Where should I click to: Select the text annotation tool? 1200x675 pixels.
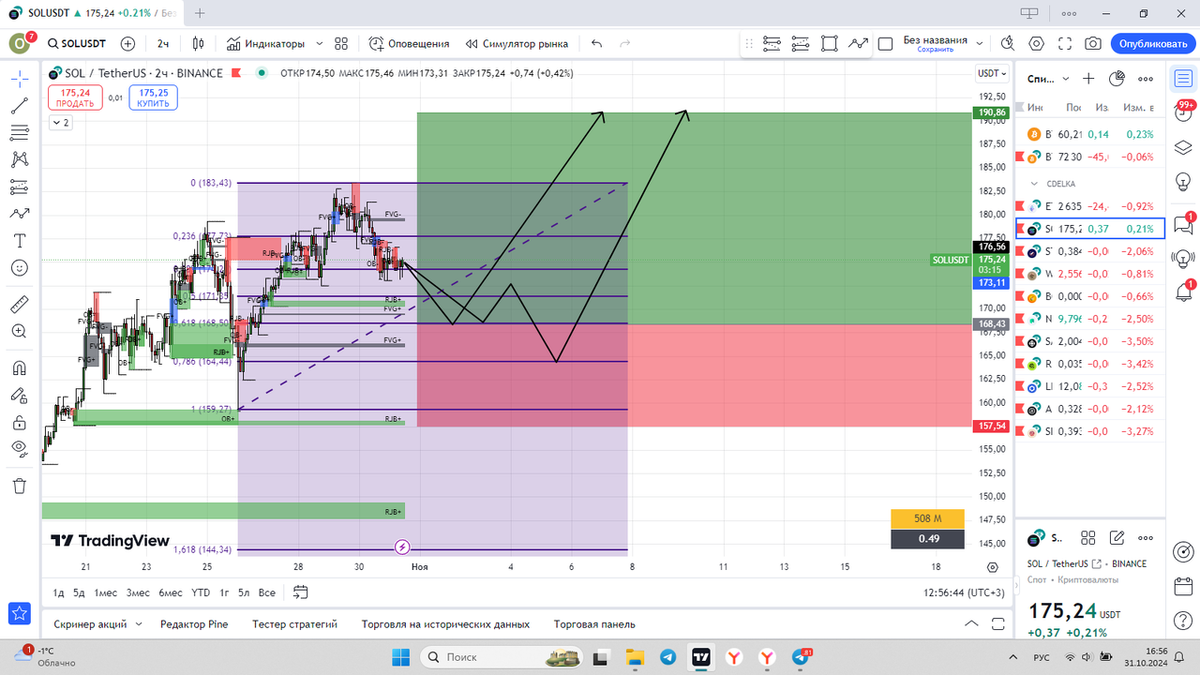coord(19,241)
